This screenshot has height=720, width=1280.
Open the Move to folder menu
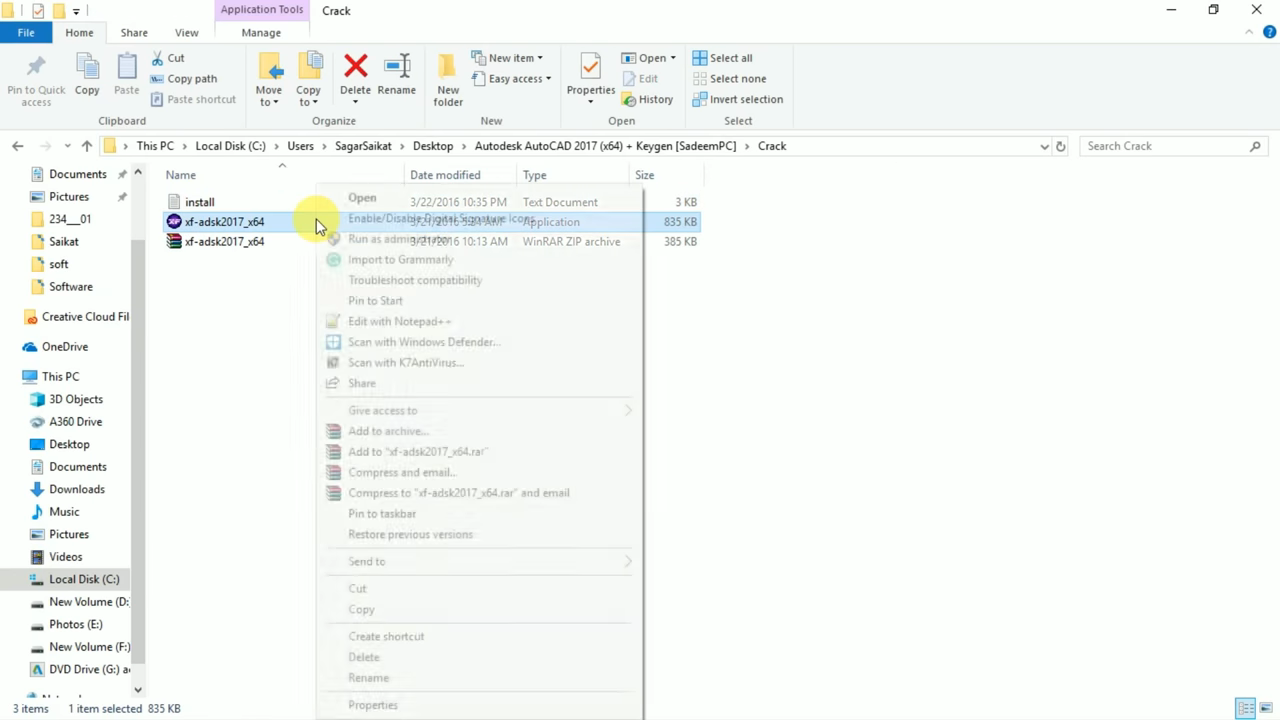[x=269, y=80]
